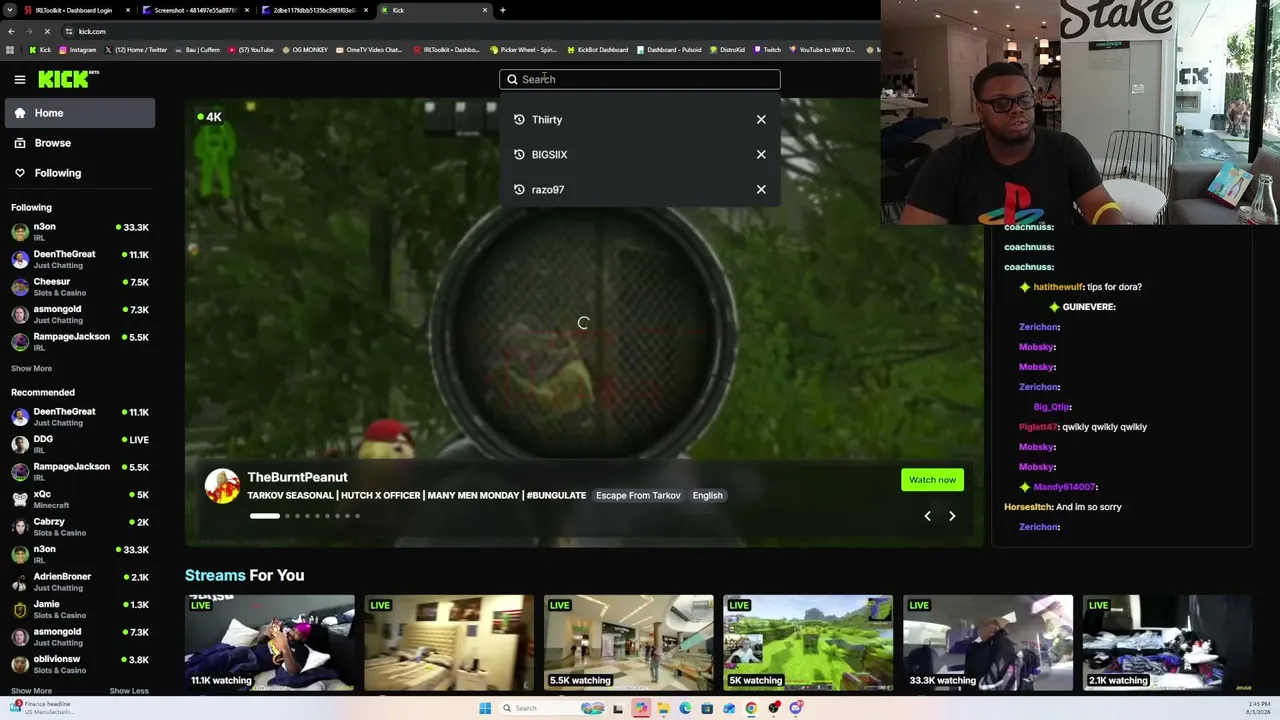Click the English language tag
The height and width of the screenshot is (720, 1280).
[707, 496]
